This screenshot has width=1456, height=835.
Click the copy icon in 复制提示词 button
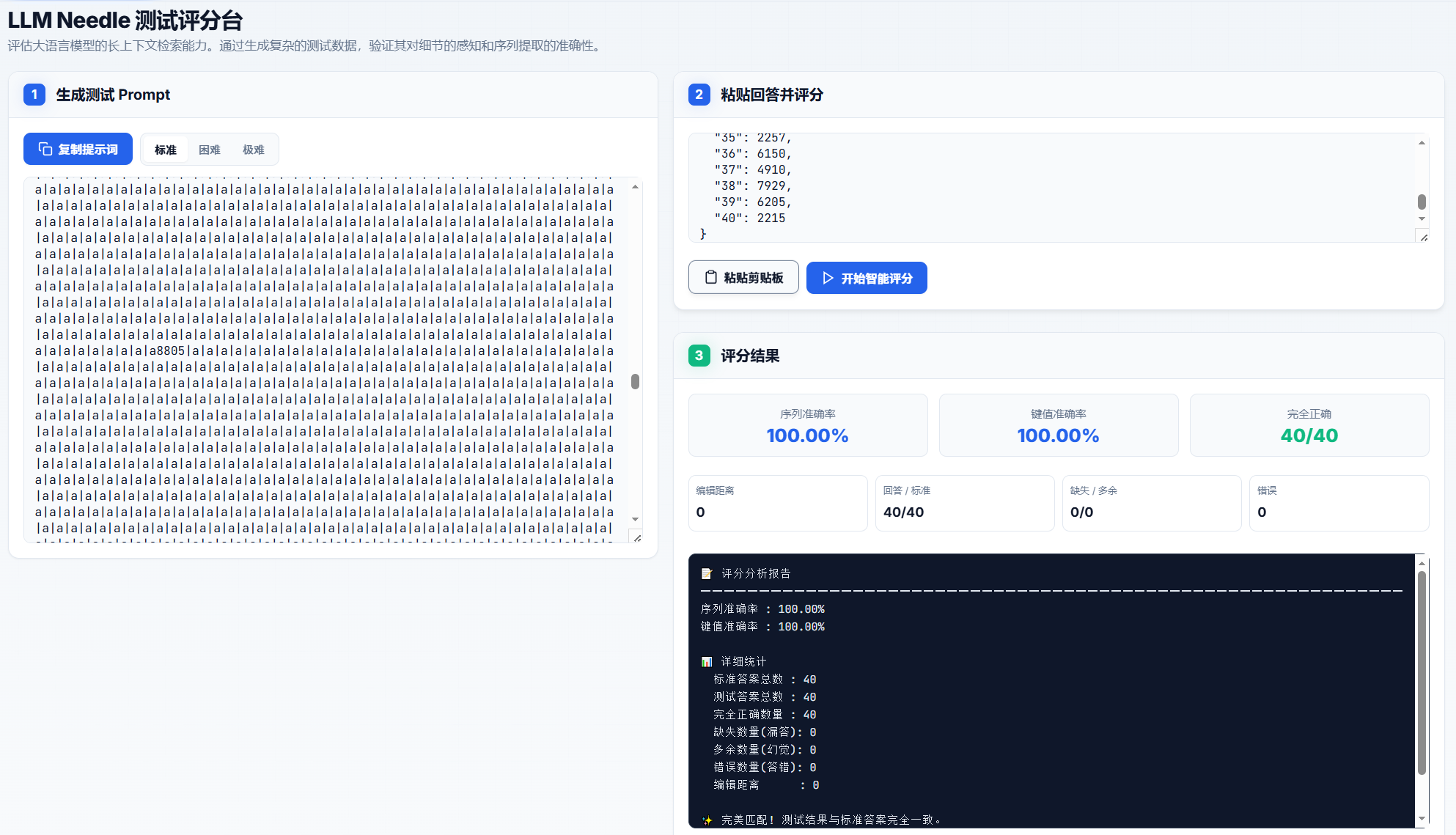[x=45, y=149]
